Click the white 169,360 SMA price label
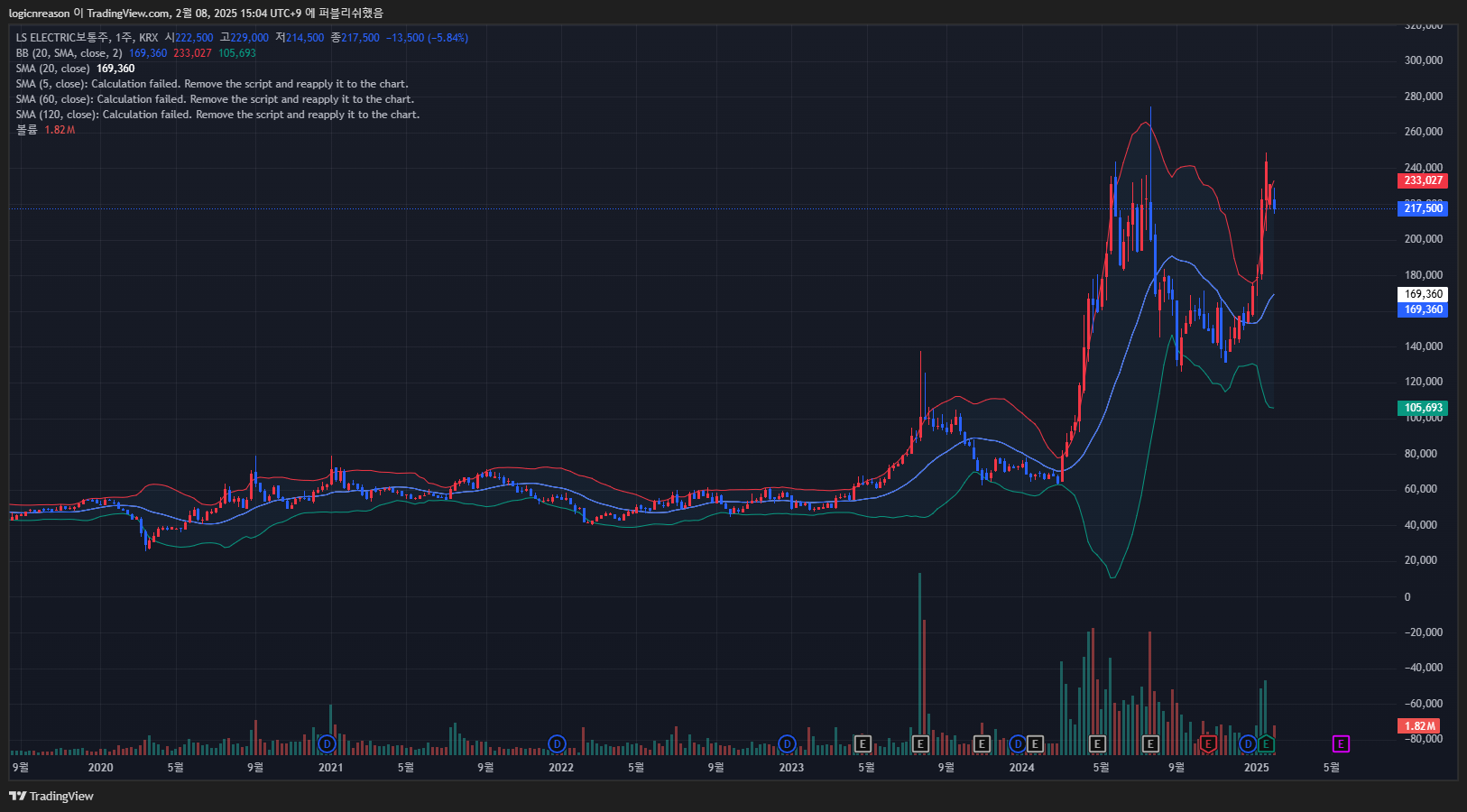 (1423, 294)
